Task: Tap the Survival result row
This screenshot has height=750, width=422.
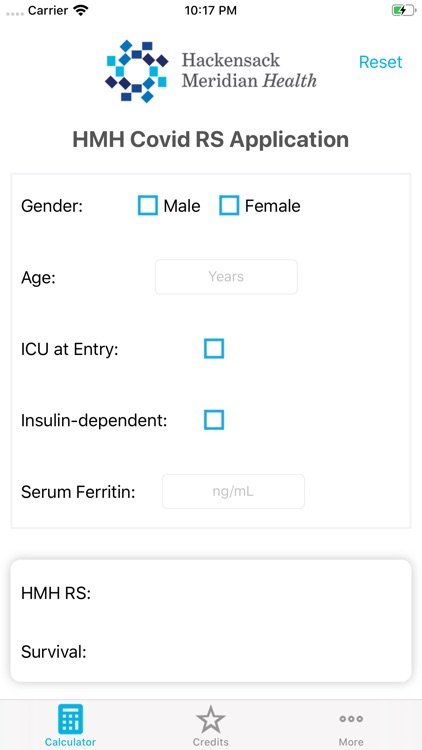Action: tap(211, 651)
